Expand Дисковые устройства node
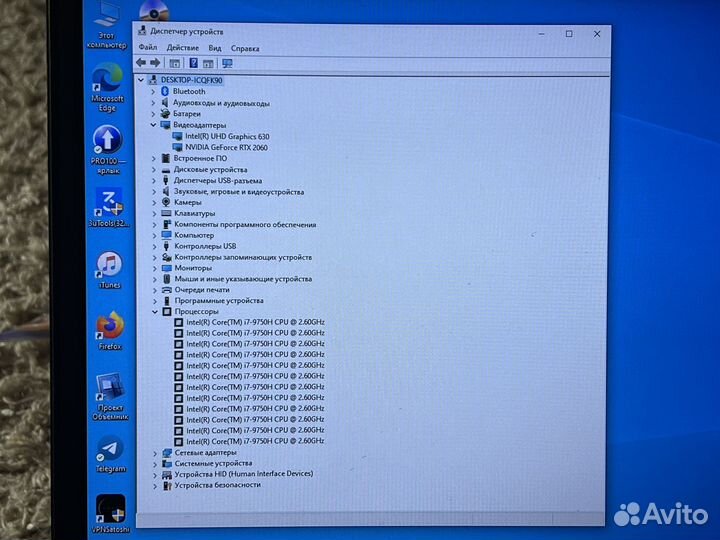Screen dimensions: 720x540 coord(154,169)
